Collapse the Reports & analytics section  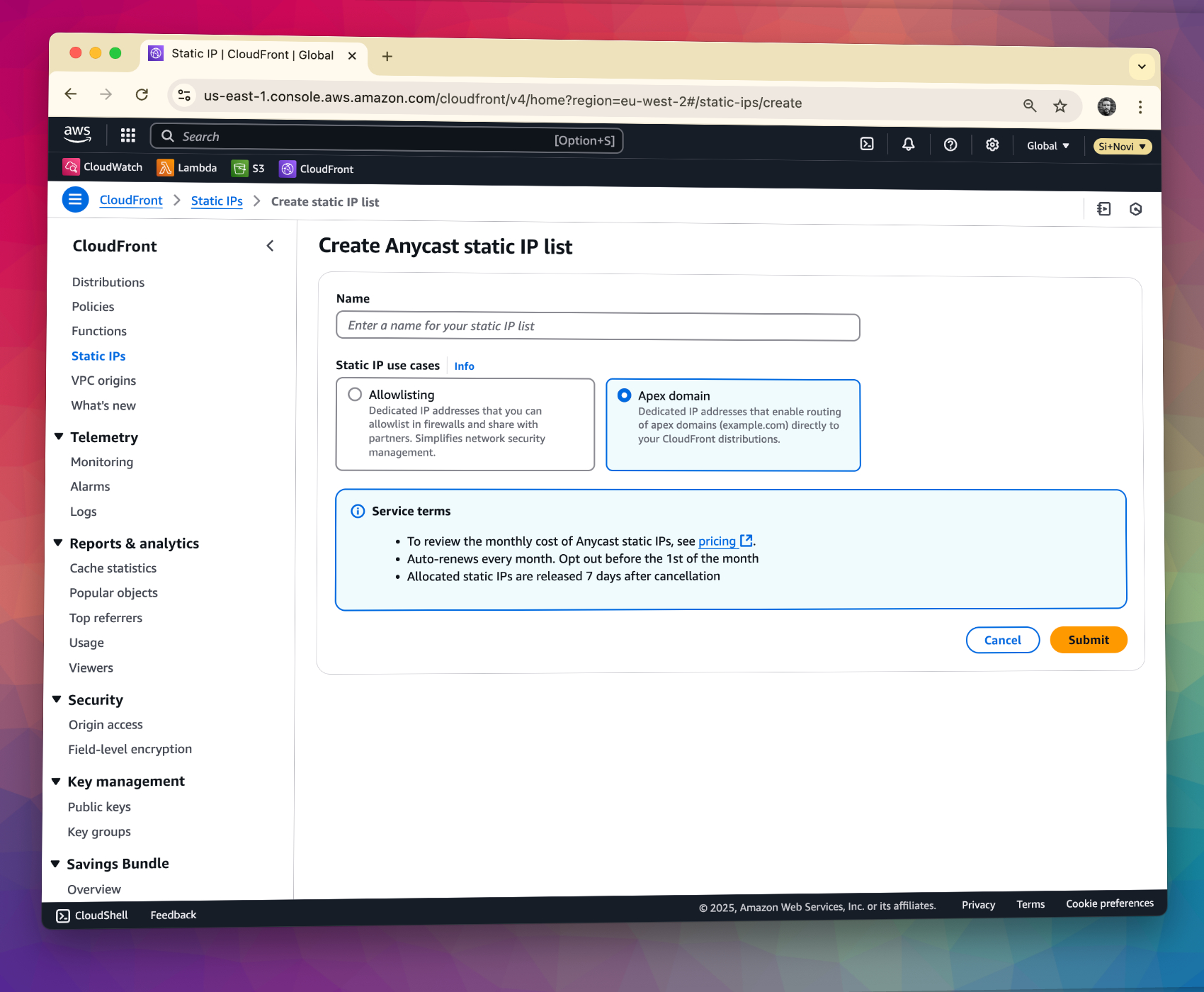[x=58, y=543]
